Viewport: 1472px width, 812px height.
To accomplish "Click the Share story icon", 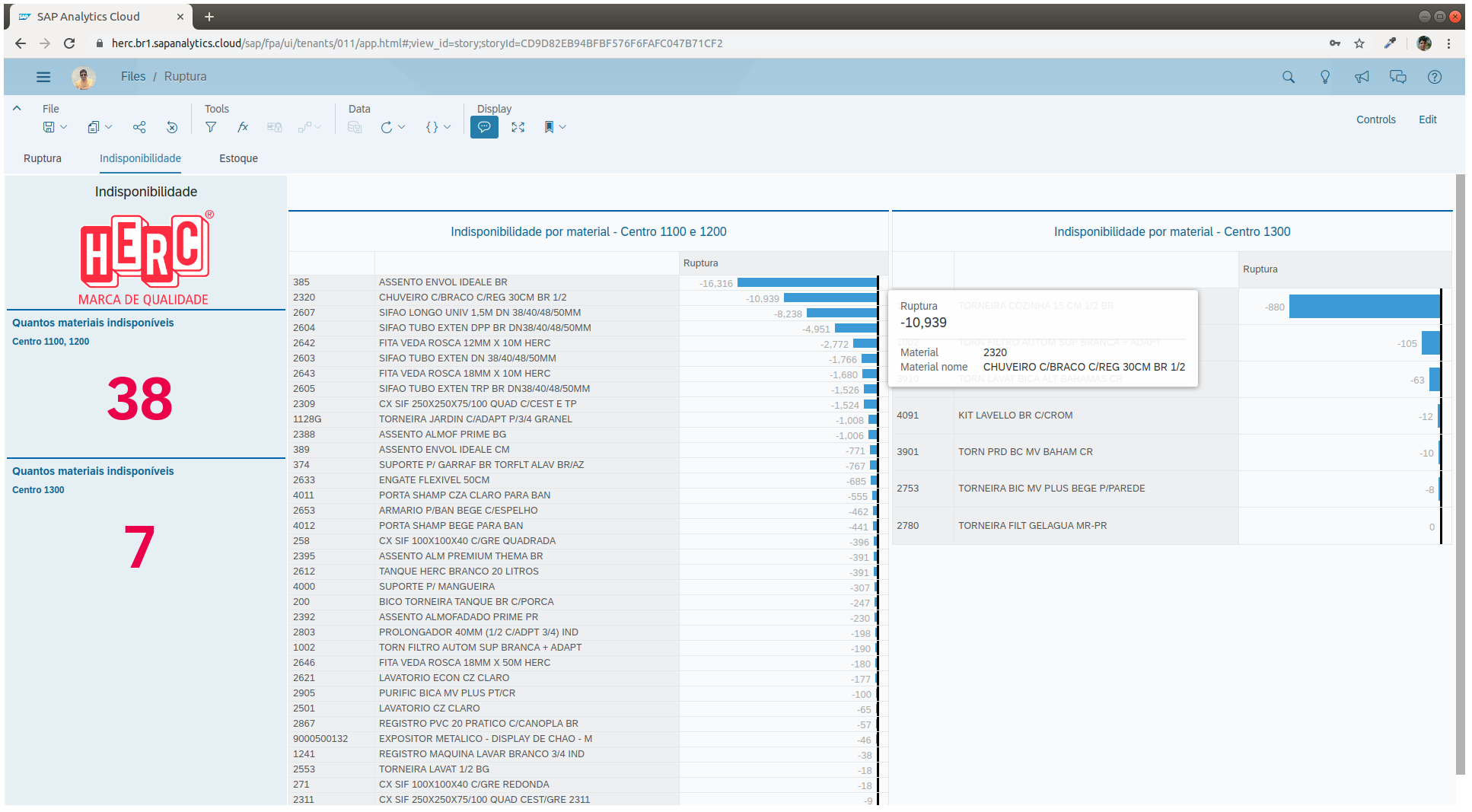I will pos(139,127).
